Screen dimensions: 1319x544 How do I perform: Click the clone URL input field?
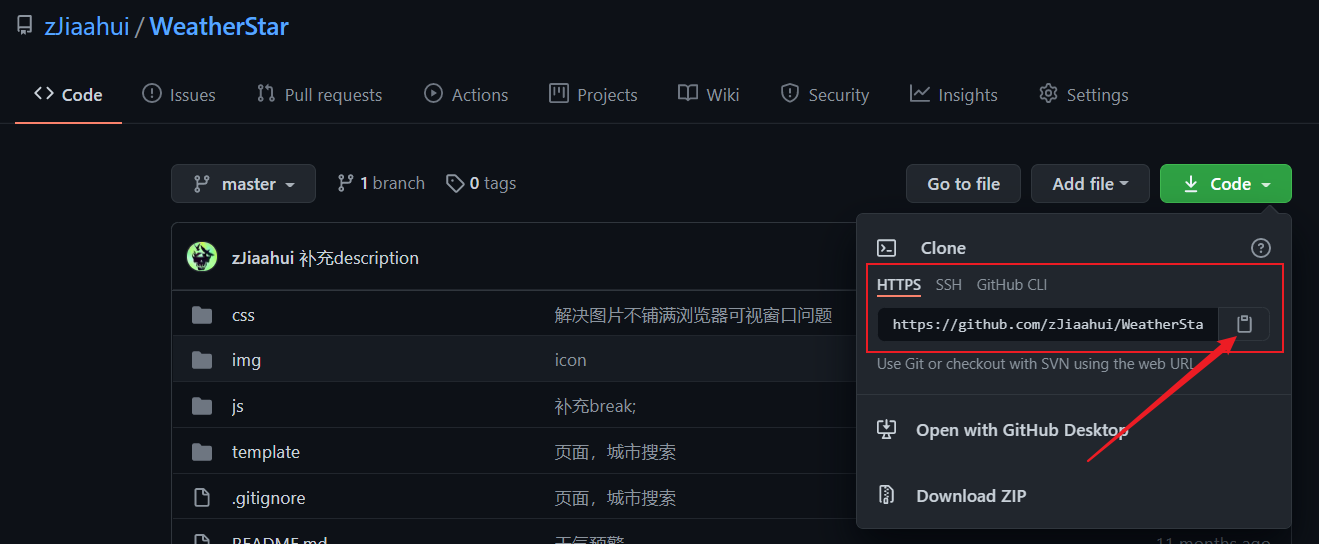[1048, 324]
